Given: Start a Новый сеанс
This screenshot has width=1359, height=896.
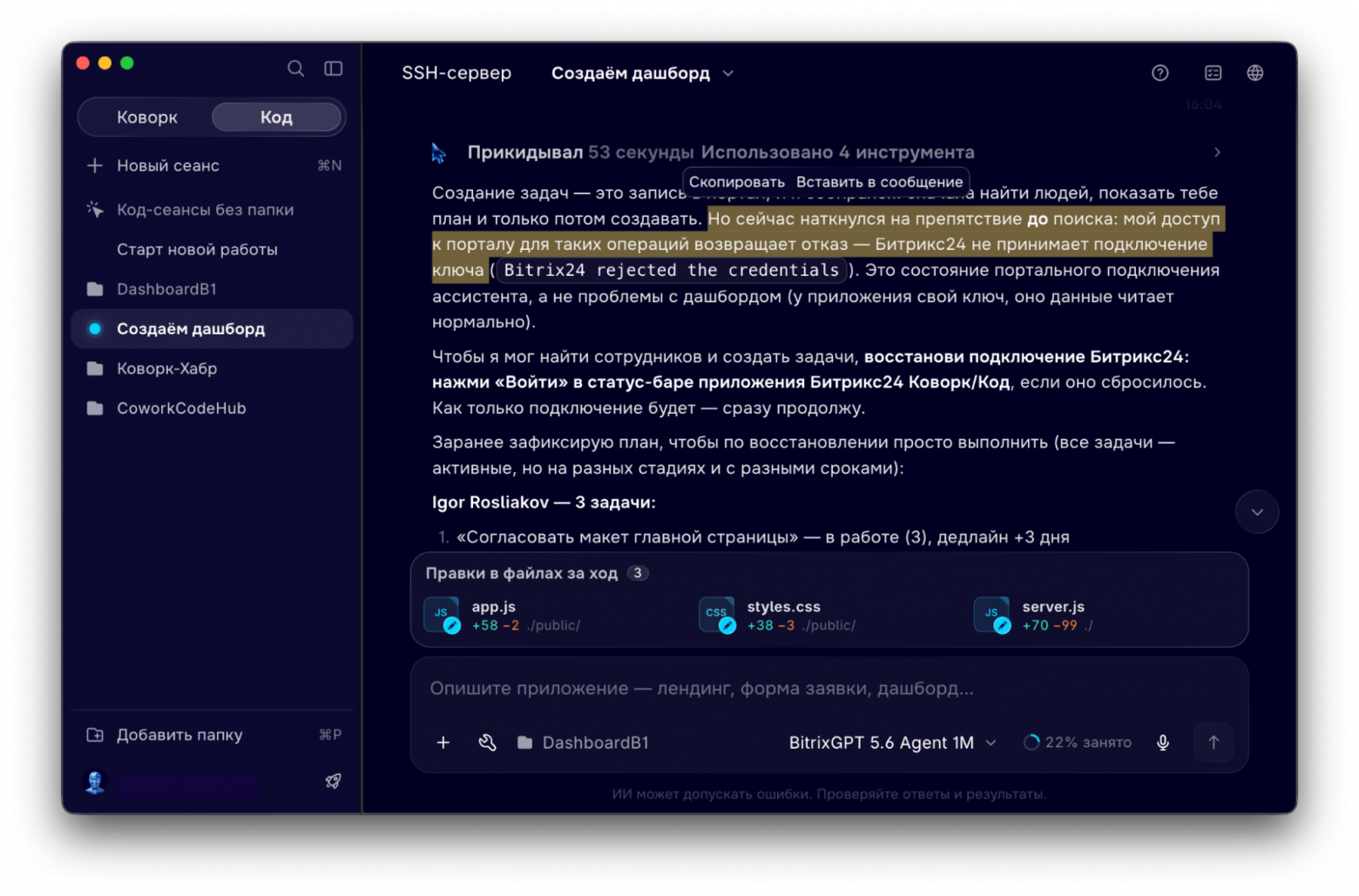Looking at the screenshot, I should click(213, 165).
